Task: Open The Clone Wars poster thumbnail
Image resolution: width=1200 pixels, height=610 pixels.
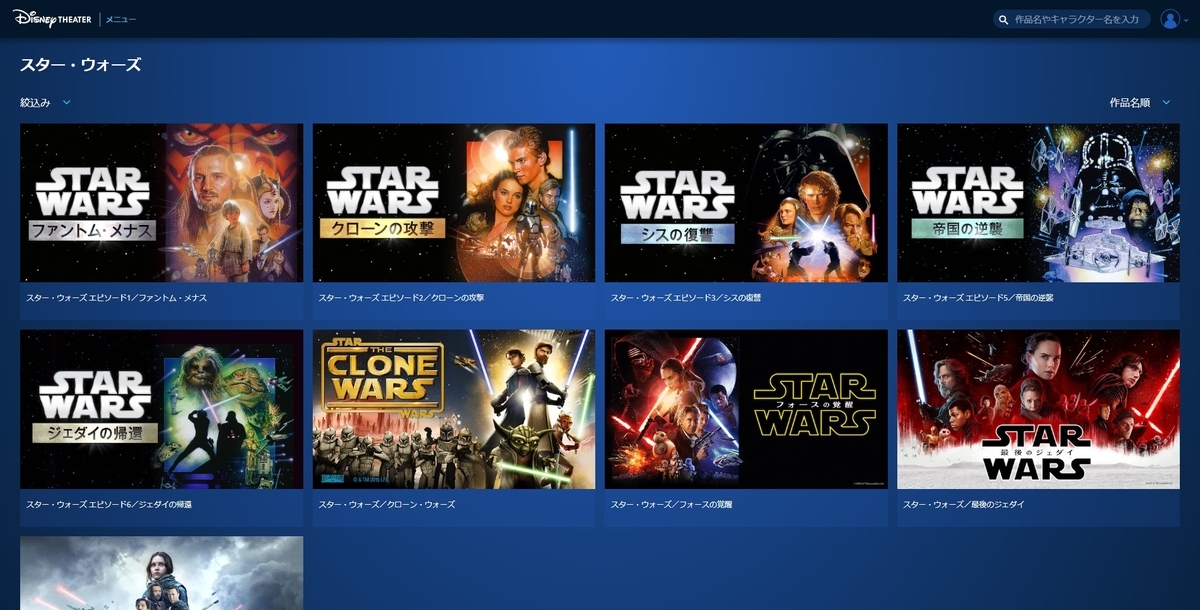Action: 454,409
